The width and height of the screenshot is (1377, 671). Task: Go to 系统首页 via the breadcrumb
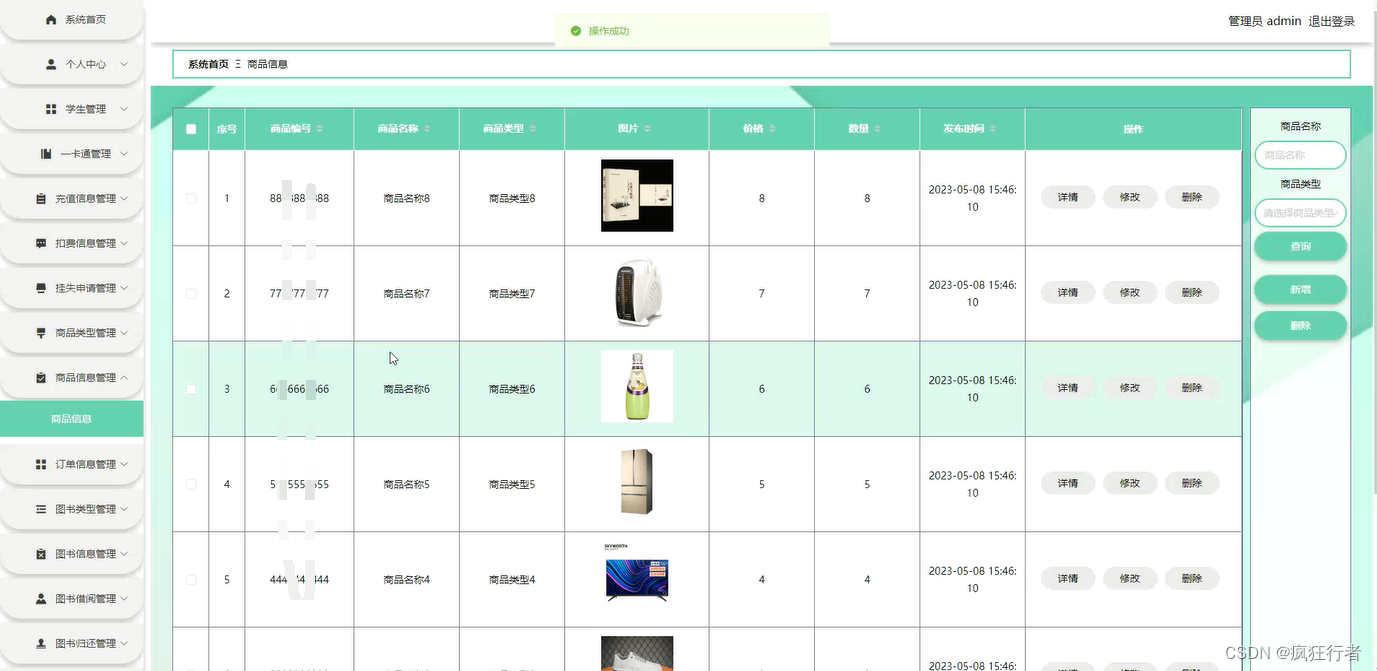coord(208,64)
